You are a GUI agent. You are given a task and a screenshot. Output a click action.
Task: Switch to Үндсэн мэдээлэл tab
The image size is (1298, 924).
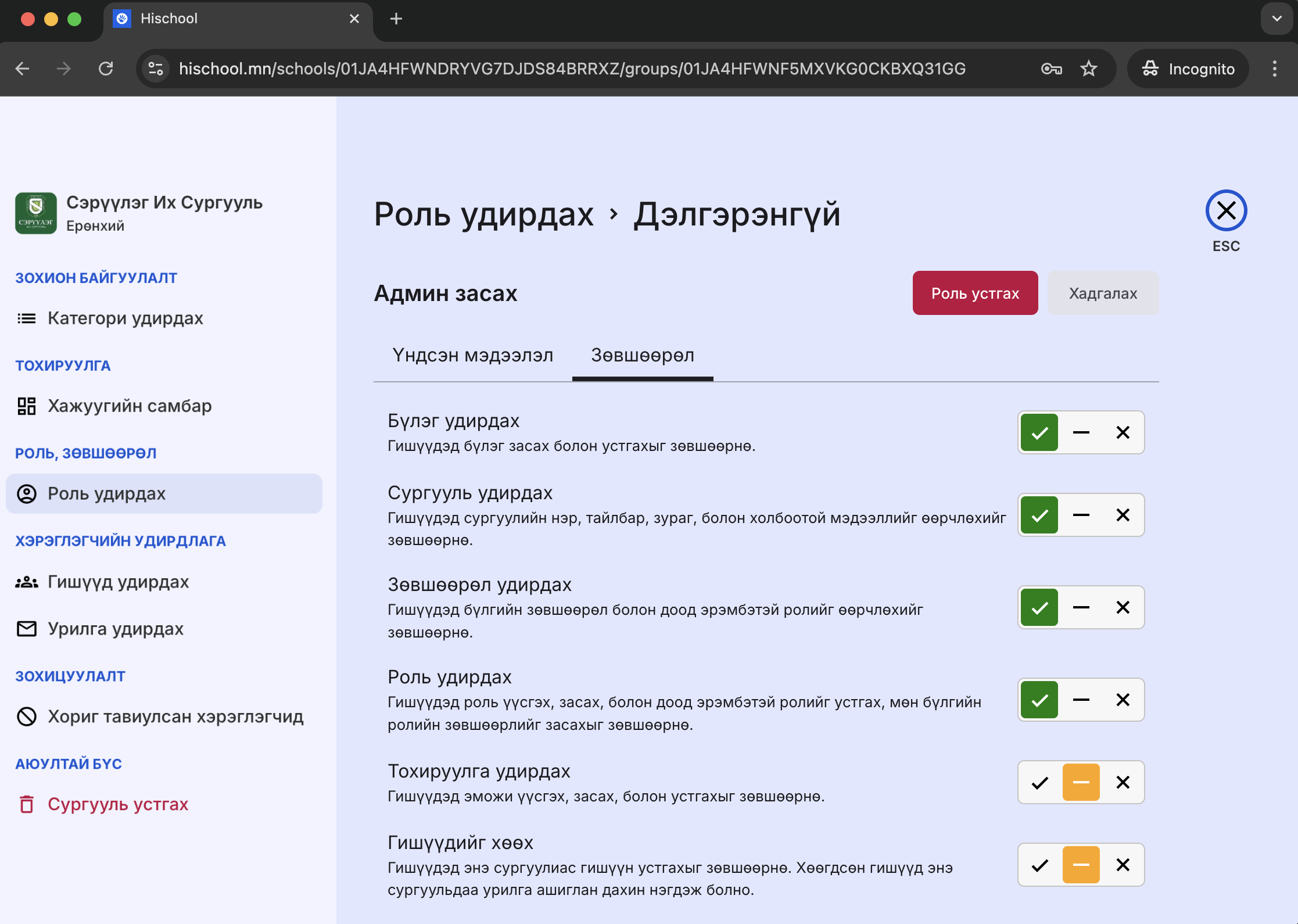point(472,355)
